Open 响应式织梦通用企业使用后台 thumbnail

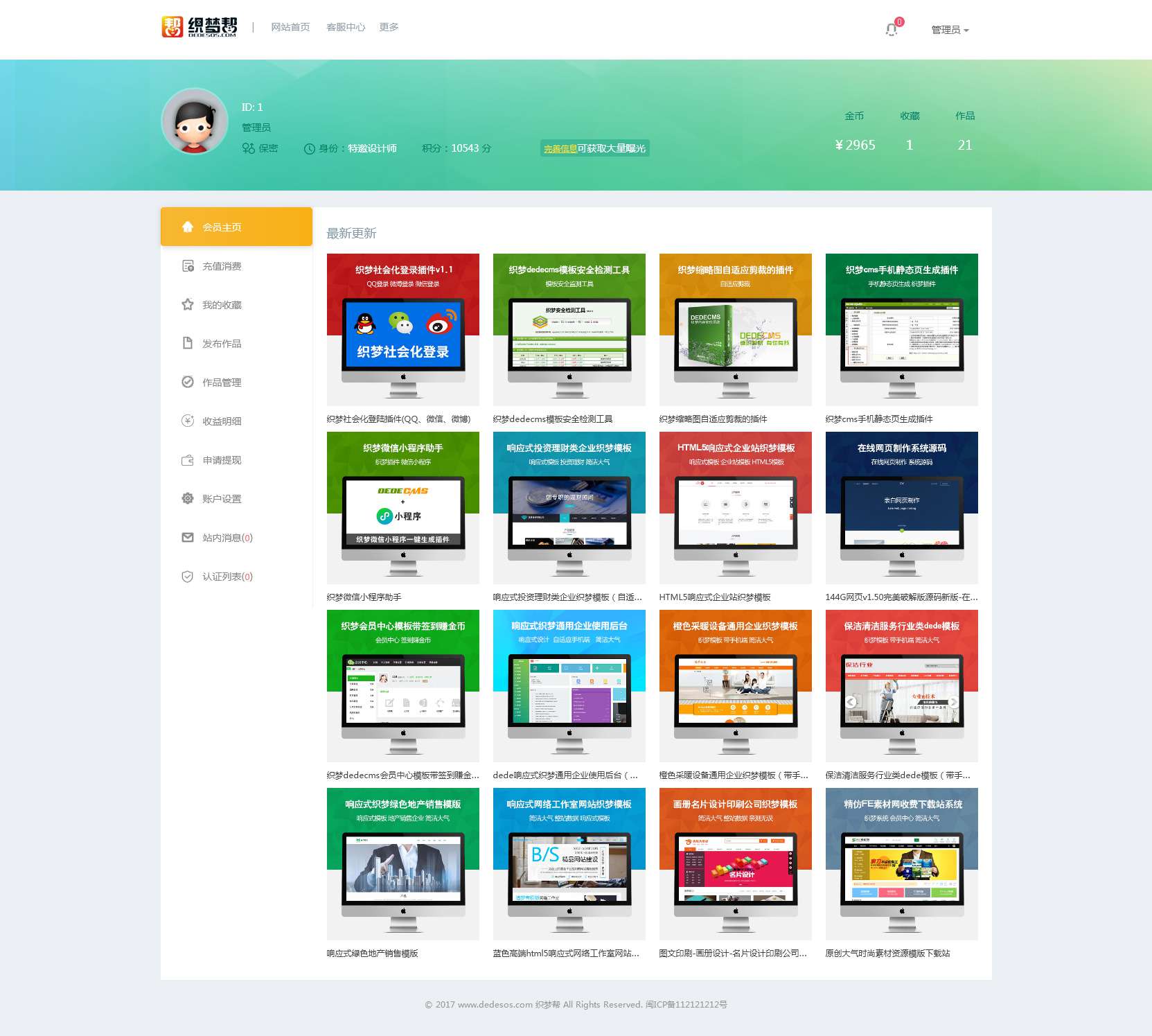pos(569,686)
